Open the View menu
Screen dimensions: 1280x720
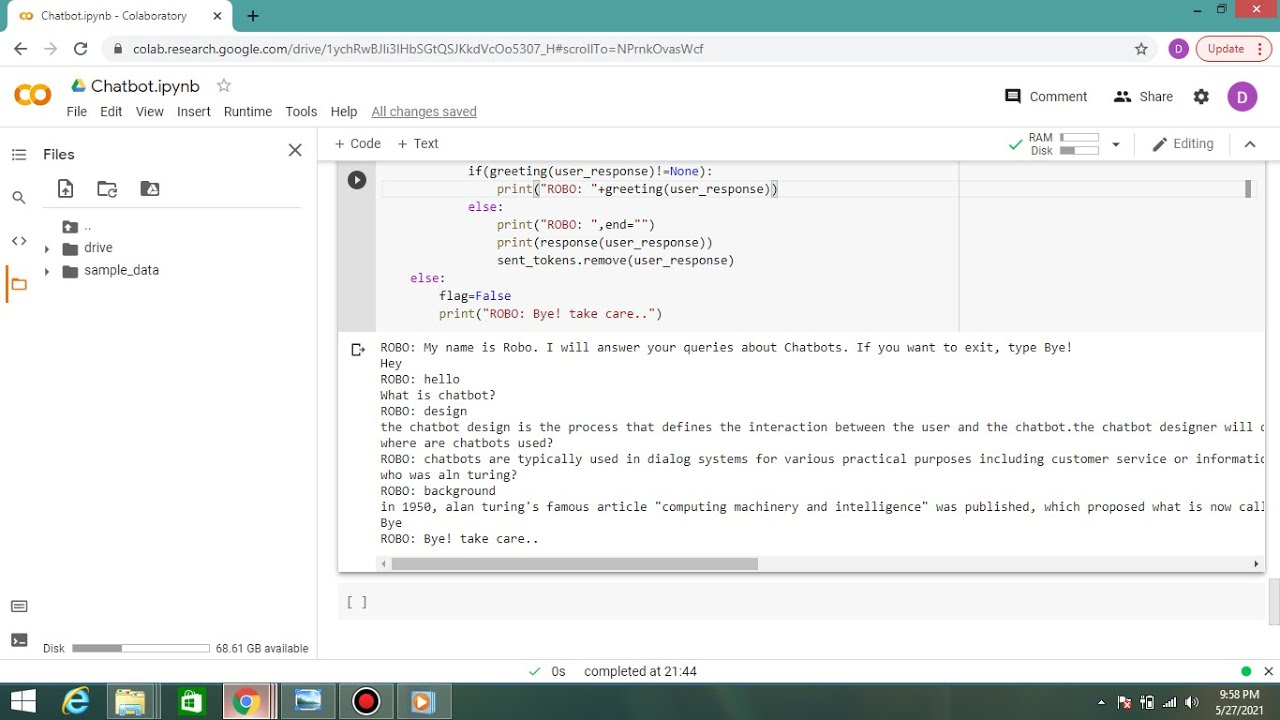click(150, 111)
